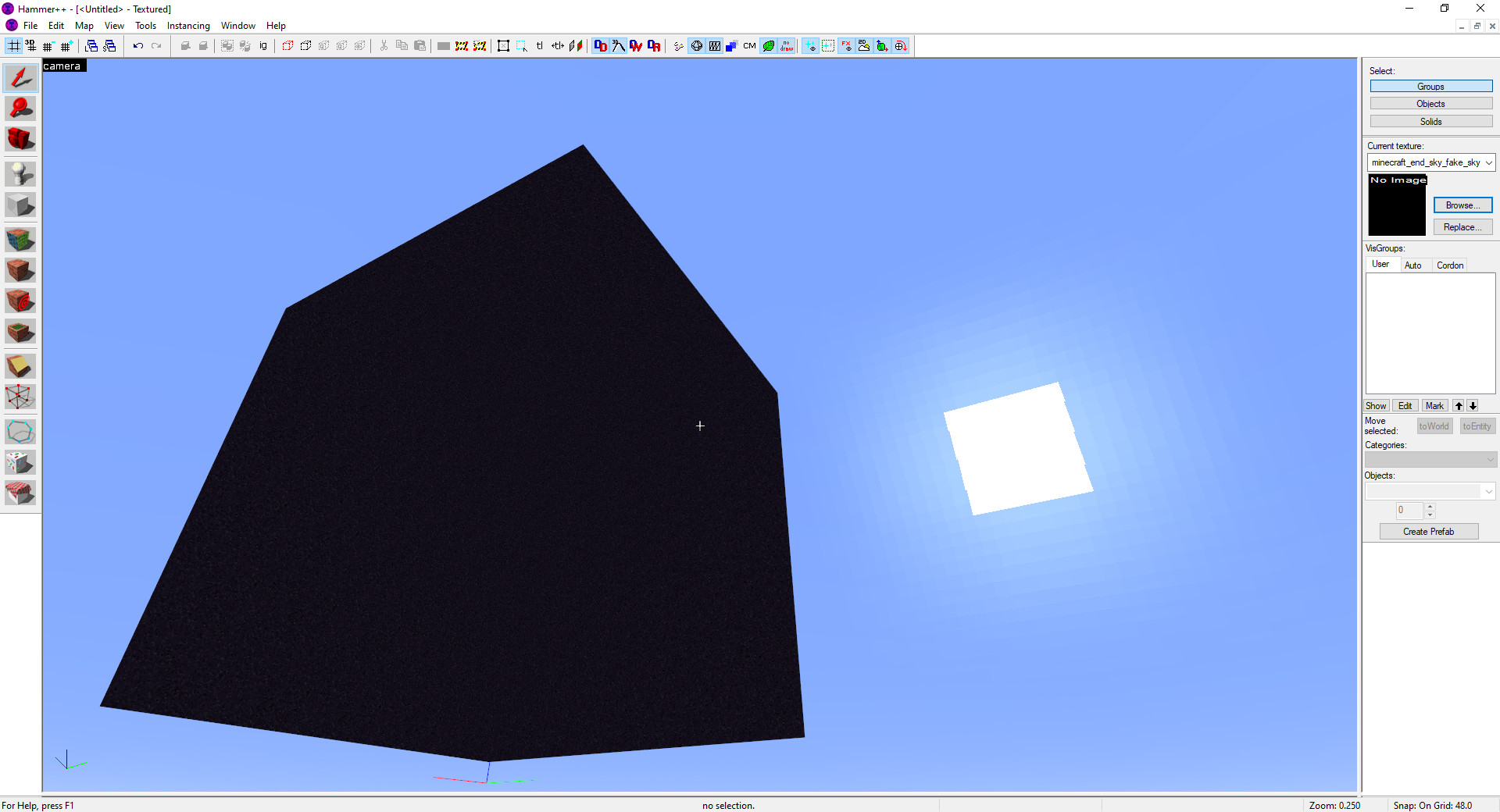Select the Block creation tool

(20, 205)
